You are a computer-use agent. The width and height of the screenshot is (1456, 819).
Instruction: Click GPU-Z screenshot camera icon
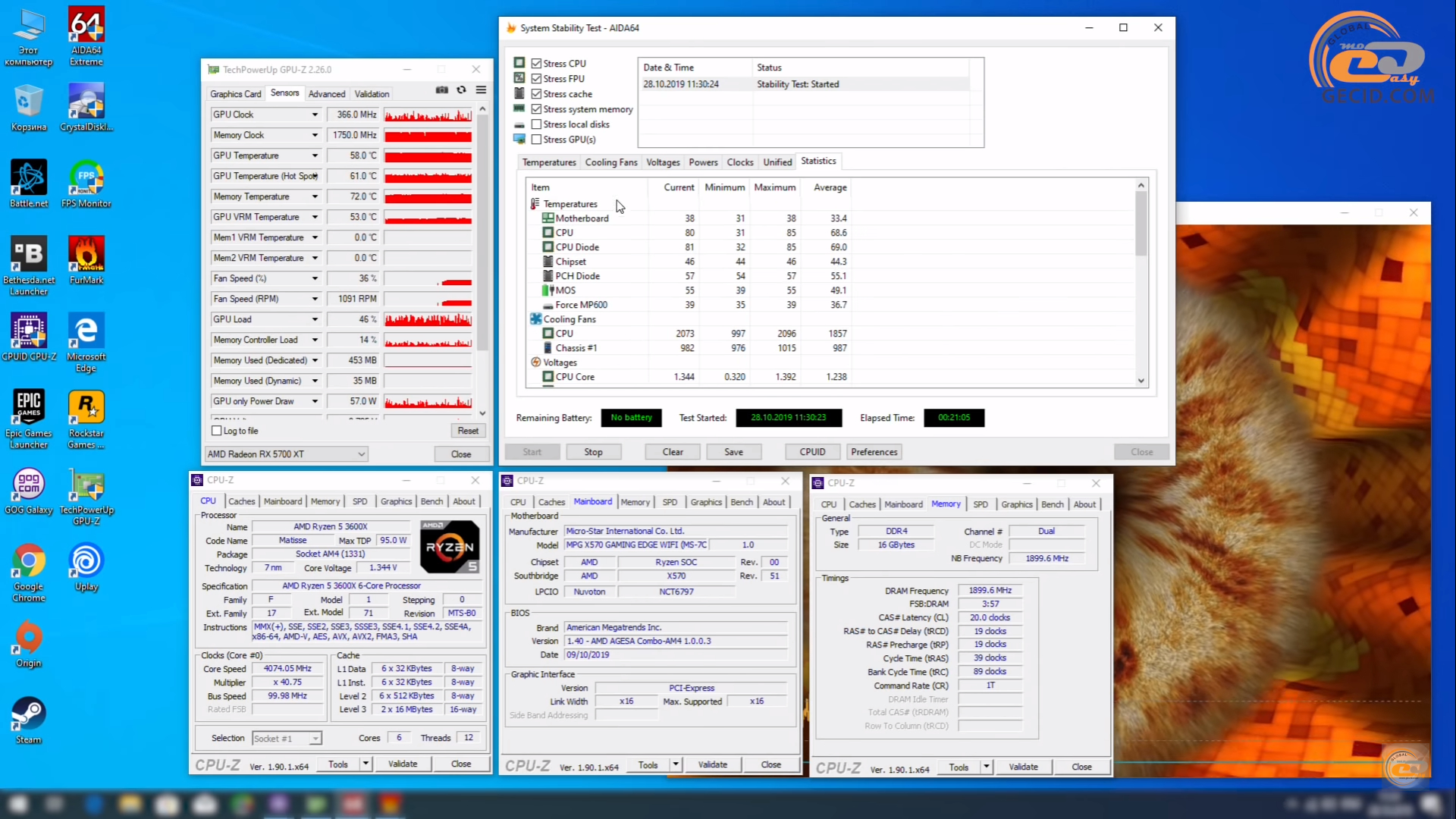click(442, 89)
